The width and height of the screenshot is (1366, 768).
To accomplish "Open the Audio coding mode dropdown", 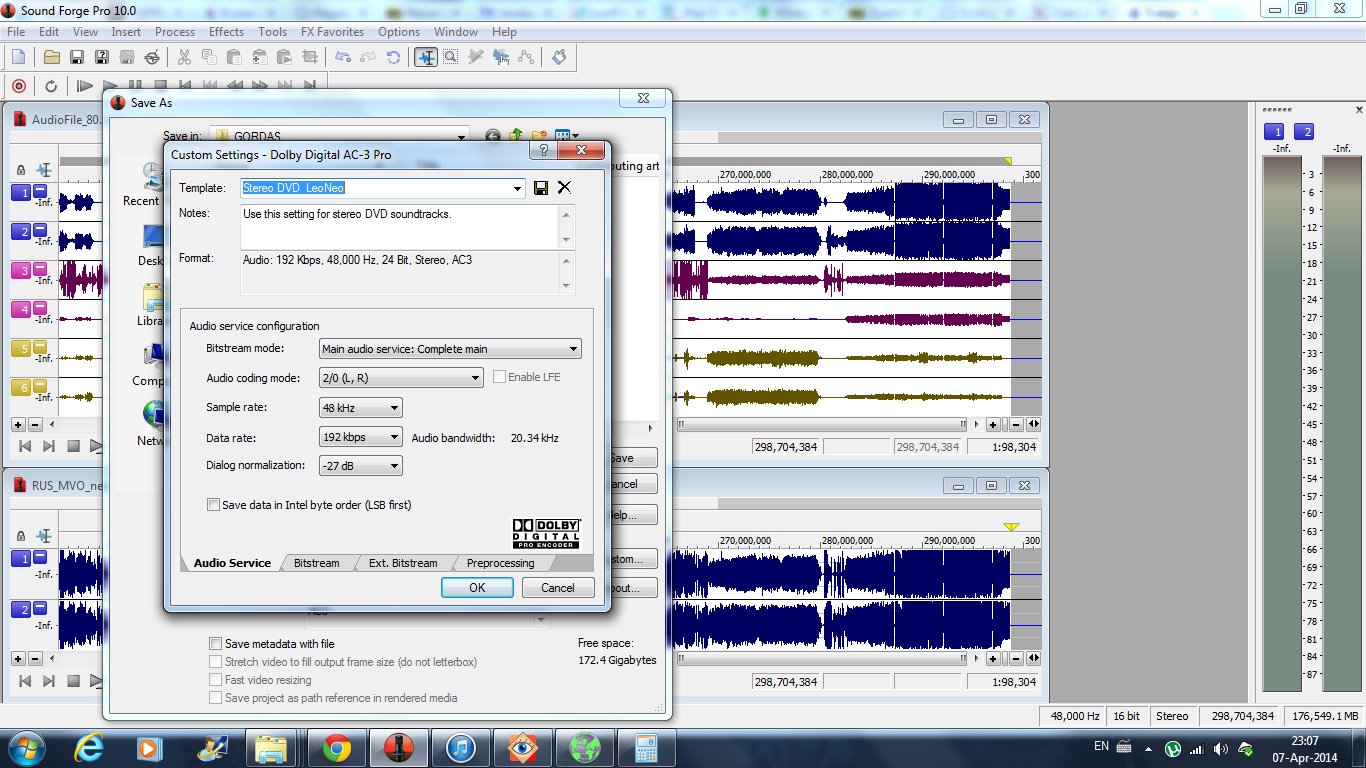I will 401,378.
